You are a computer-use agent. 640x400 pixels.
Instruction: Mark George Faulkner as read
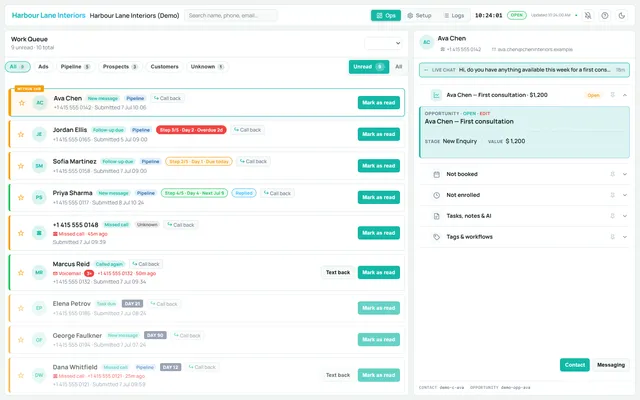point(379,340)
